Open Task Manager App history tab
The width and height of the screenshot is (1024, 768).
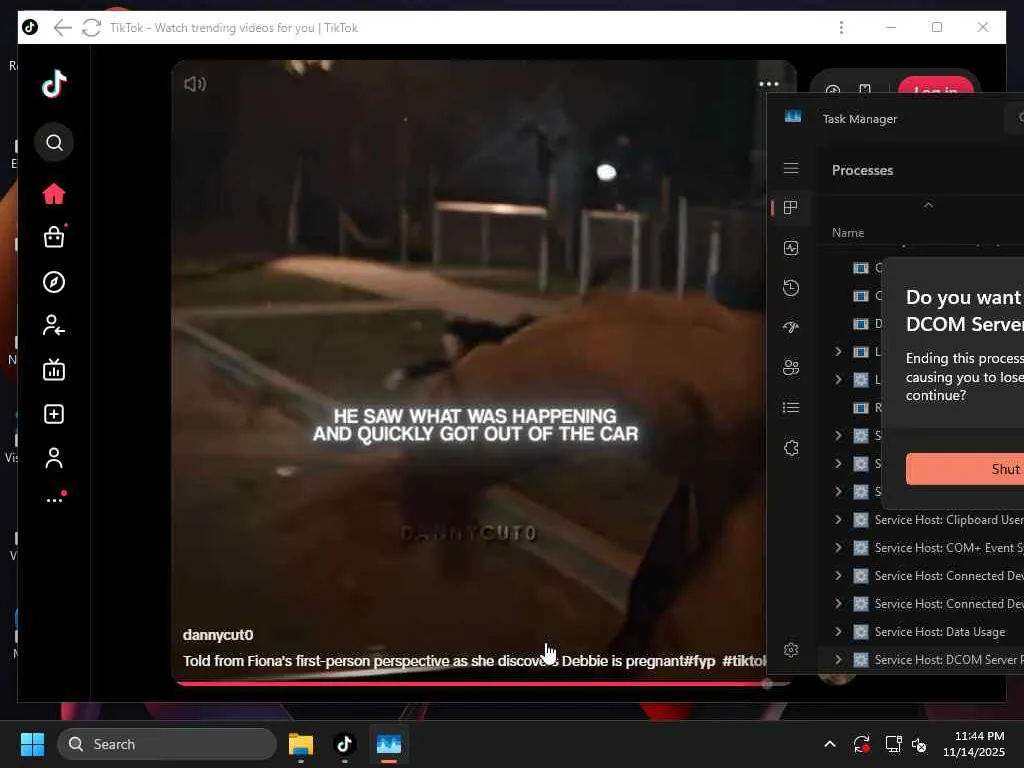791,287
